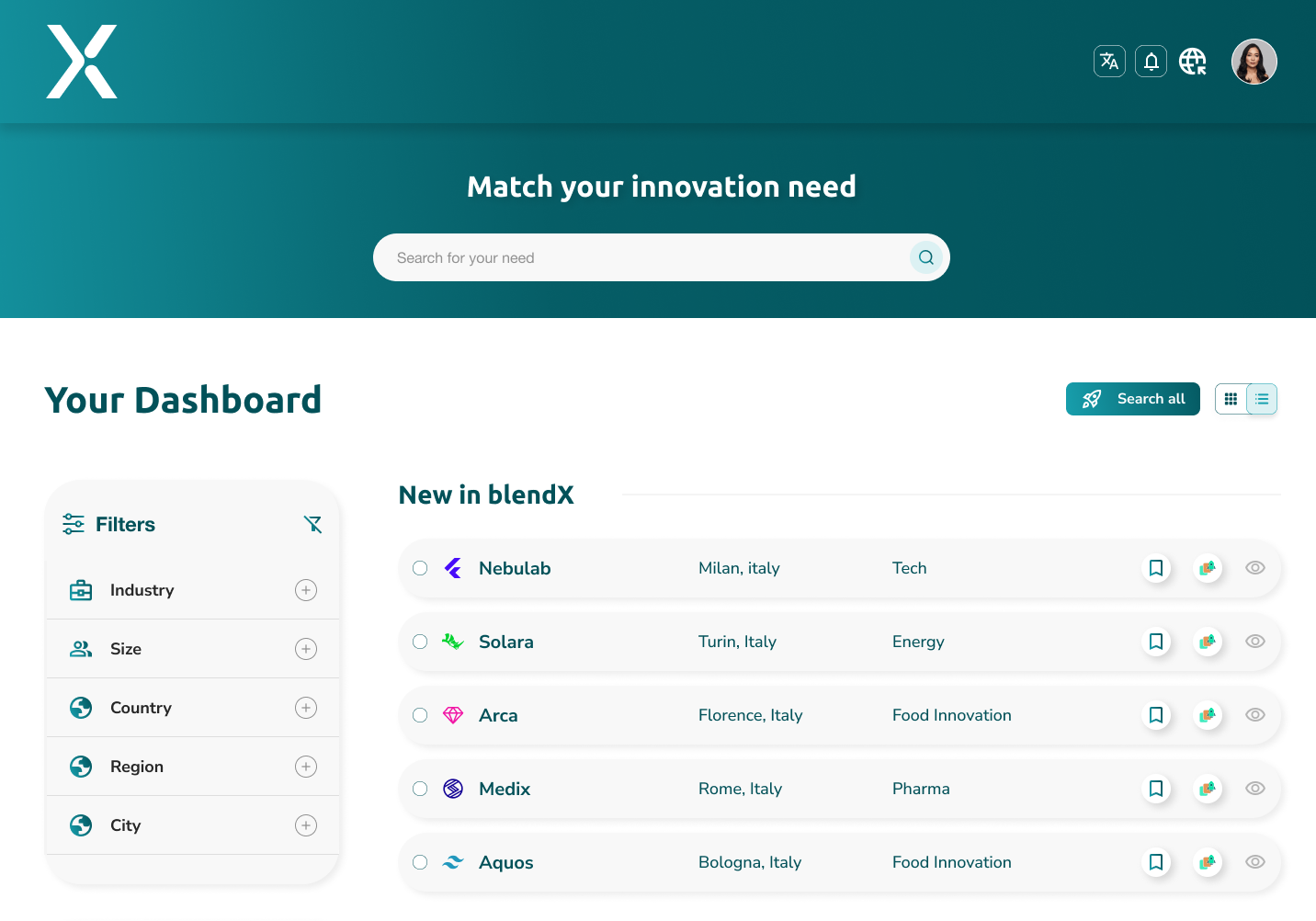
Task: Expand the Industry filter
Action: [306, 590]
